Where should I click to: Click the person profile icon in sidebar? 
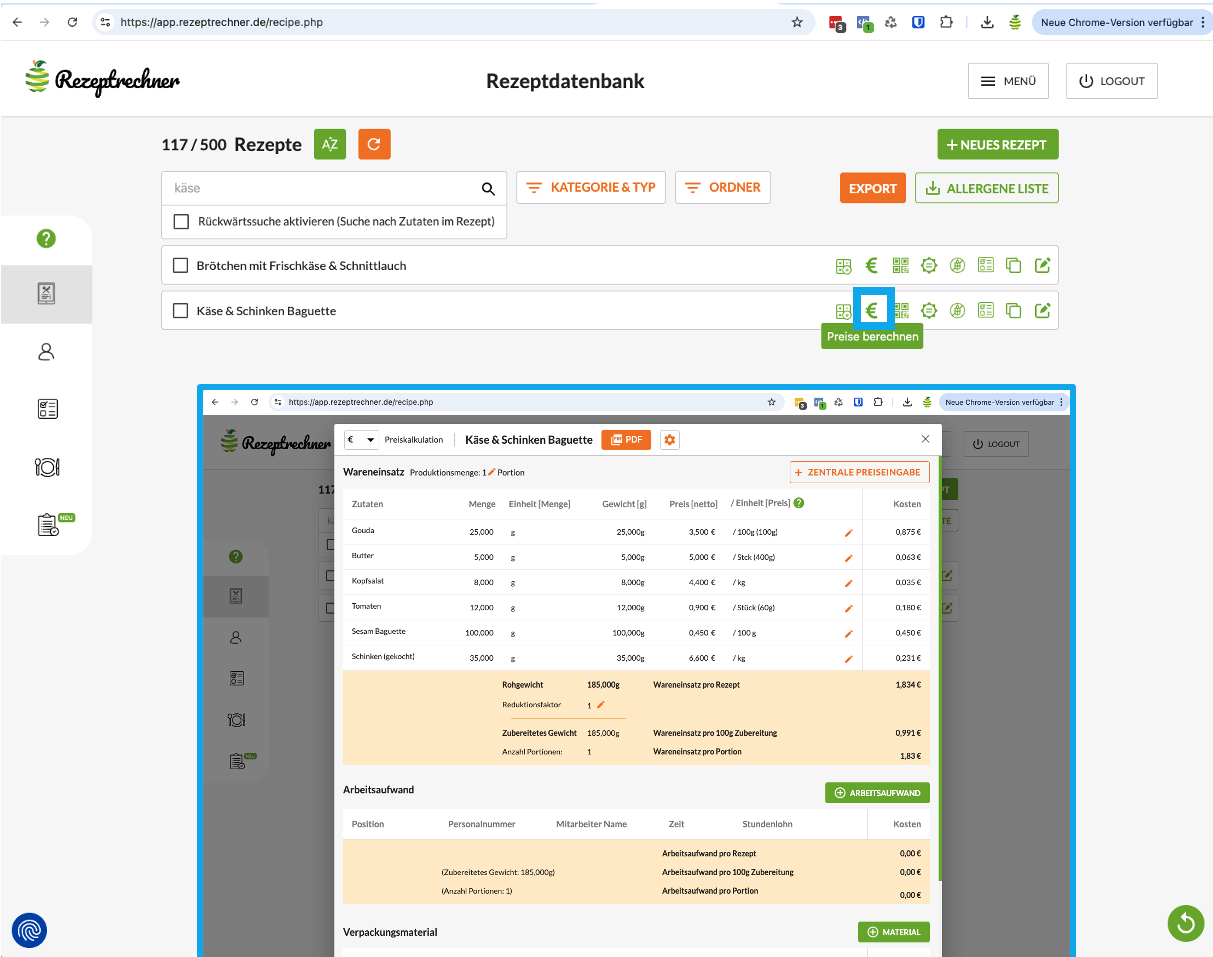[x=46, y=352]
